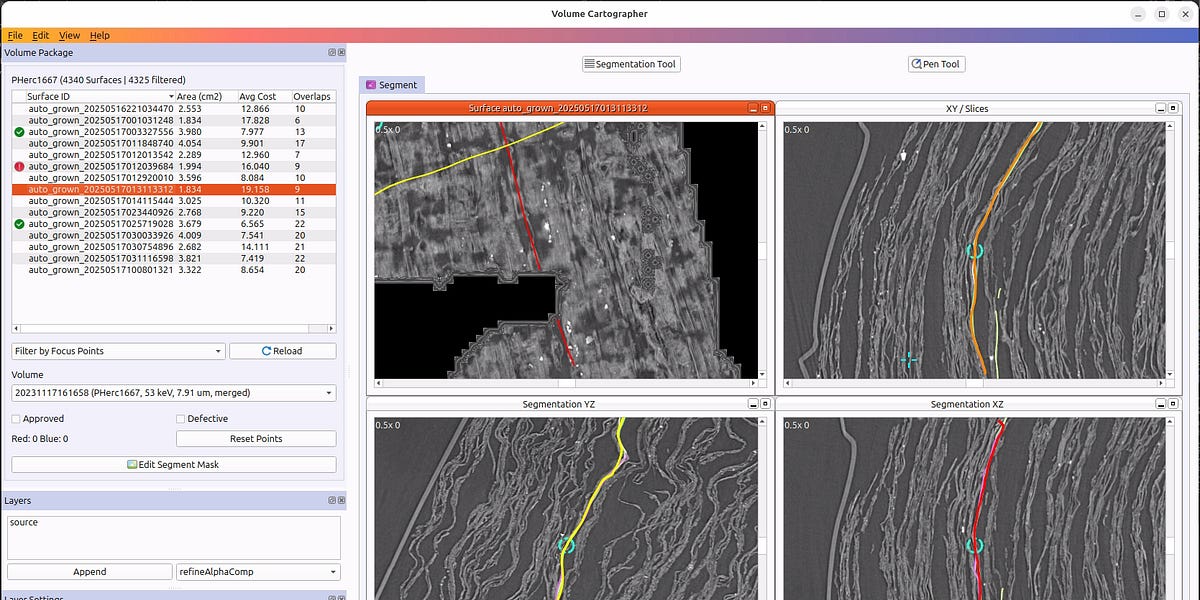Sort by Avg Cost column header
1200x600 pixels.
click(264, 96)
